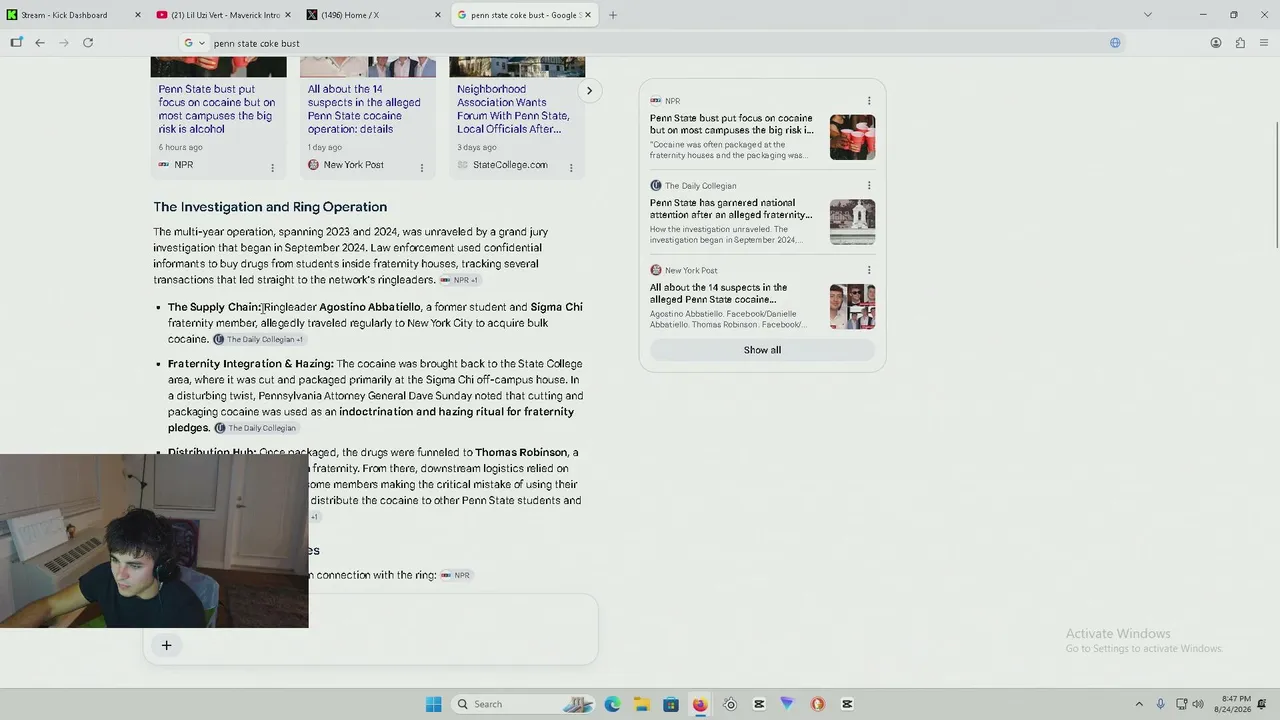Open the Neighborhood Association Wants Forum article
The height and width of the screenshot is (720, 1280).
[513, 109]
